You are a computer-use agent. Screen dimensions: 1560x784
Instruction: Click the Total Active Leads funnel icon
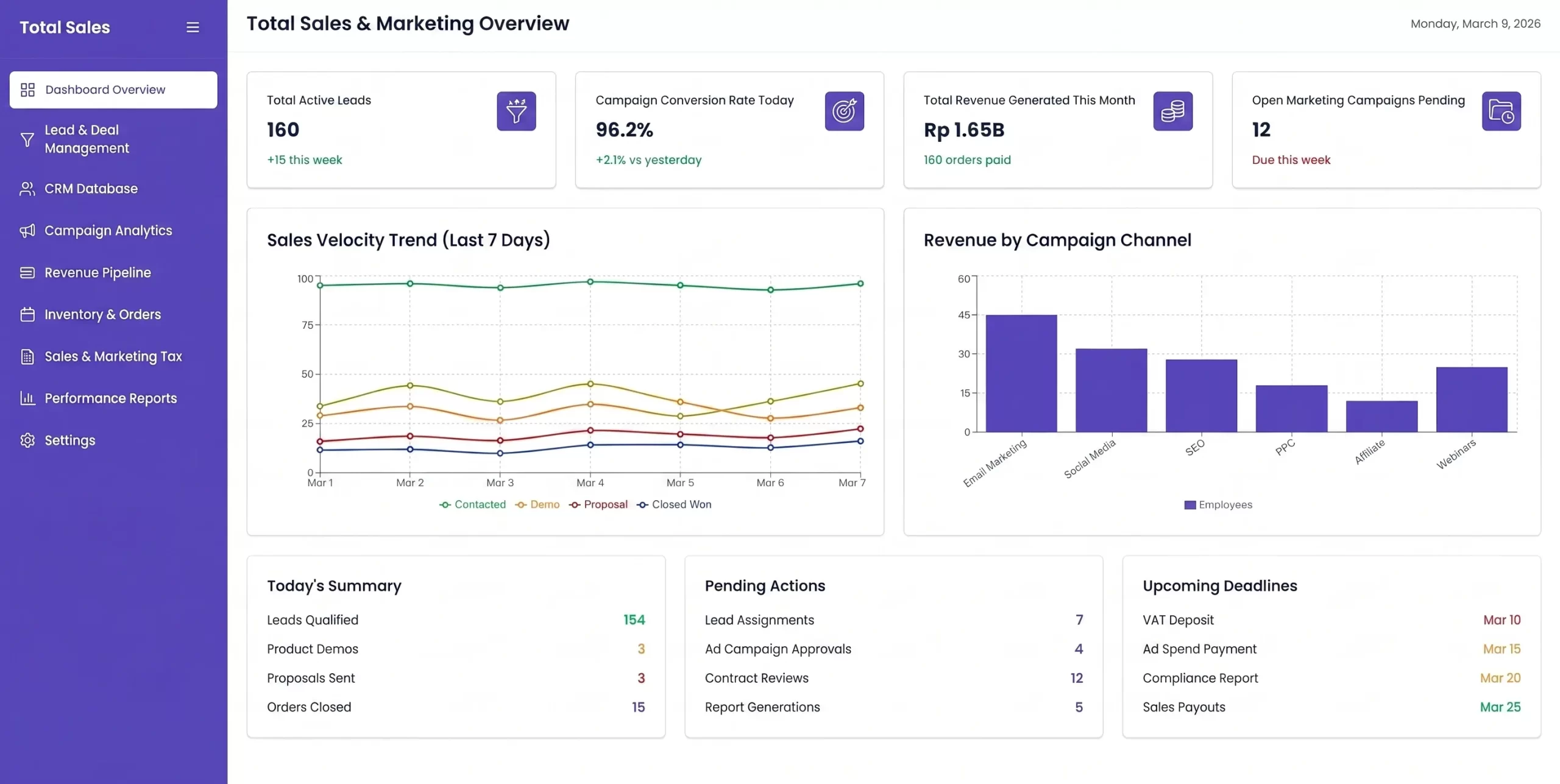[x=516, y=111]
